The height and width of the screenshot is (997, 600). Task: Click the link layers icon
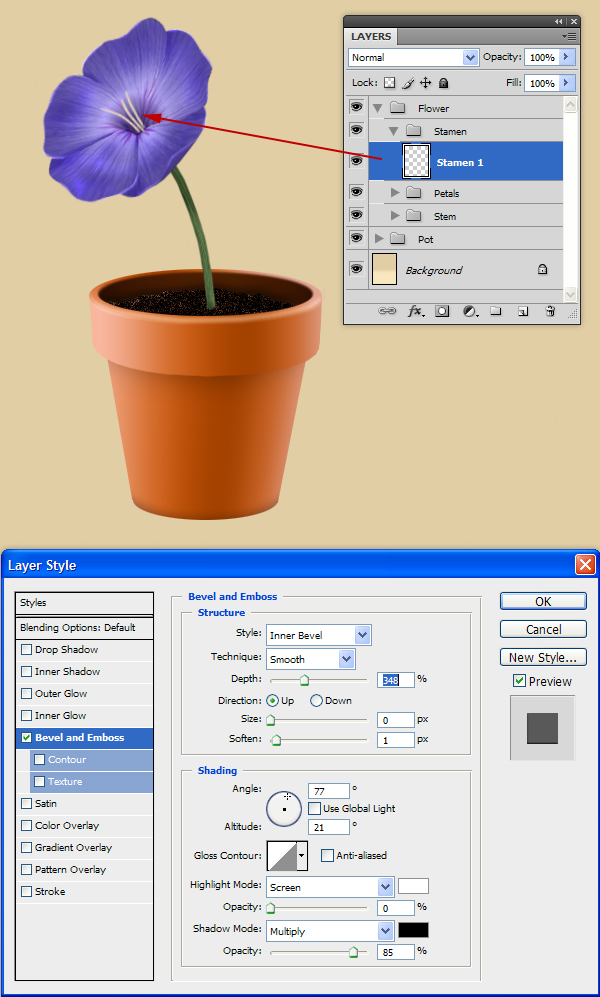click(x=387, y=311)
